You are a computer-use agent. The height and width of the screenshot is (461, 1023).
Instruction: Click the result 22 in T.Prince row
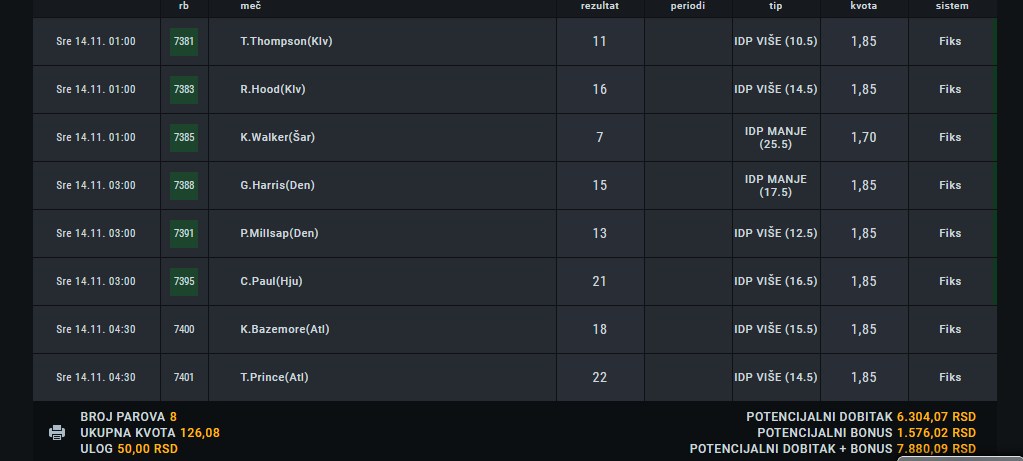pyautogui.click(x=600, y=378)
